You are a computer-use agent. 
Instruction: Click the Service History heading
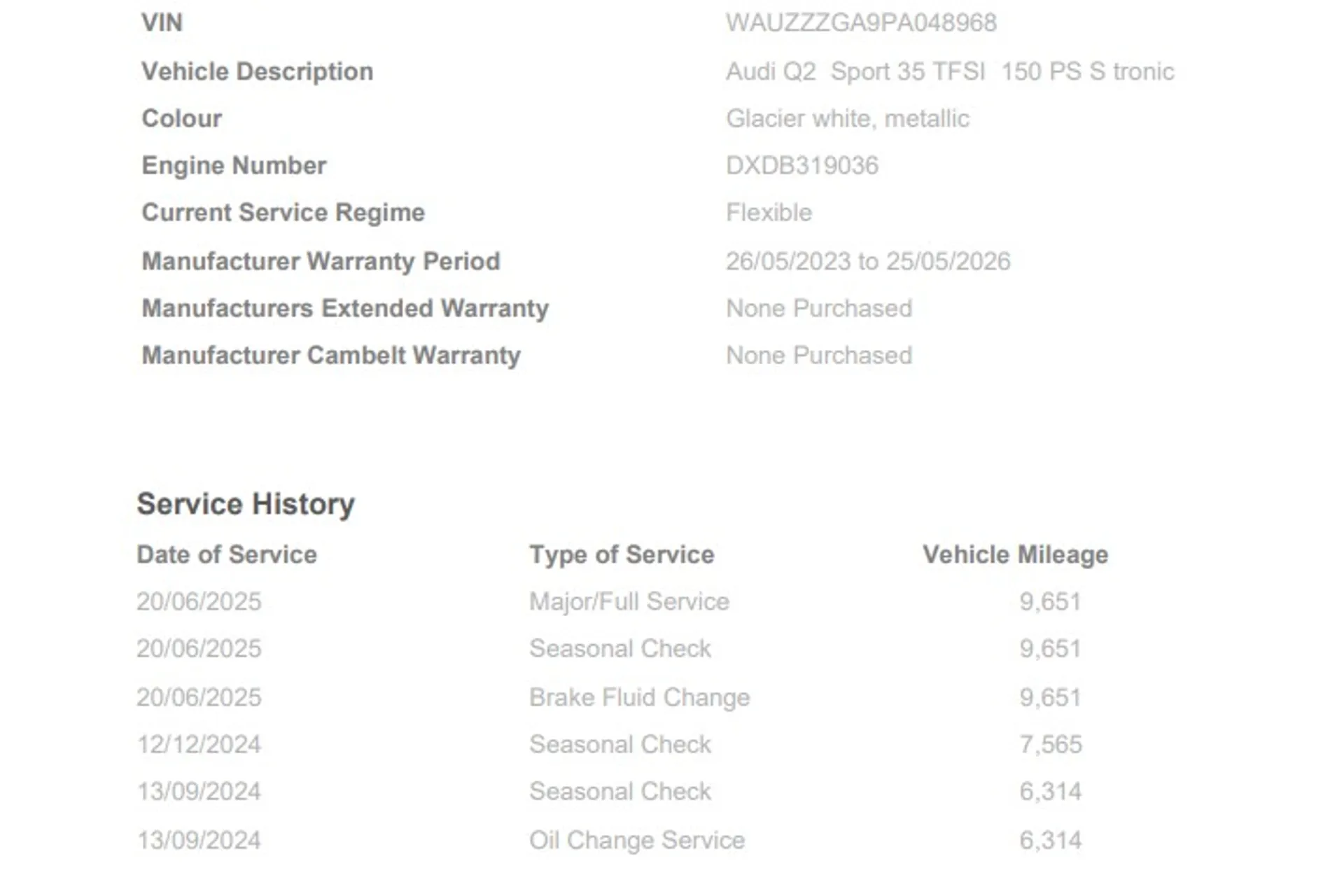246,504
